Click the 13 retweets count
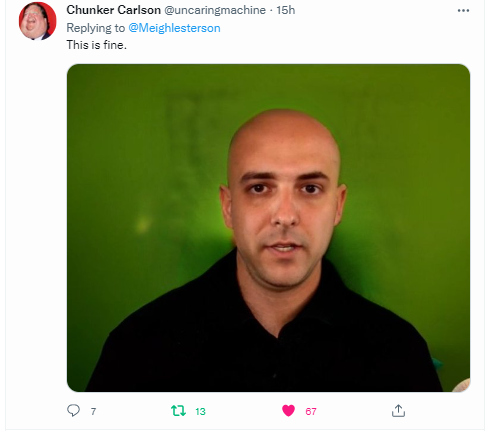Viewport: 502px width, 431px height. [x=200, y=412]
